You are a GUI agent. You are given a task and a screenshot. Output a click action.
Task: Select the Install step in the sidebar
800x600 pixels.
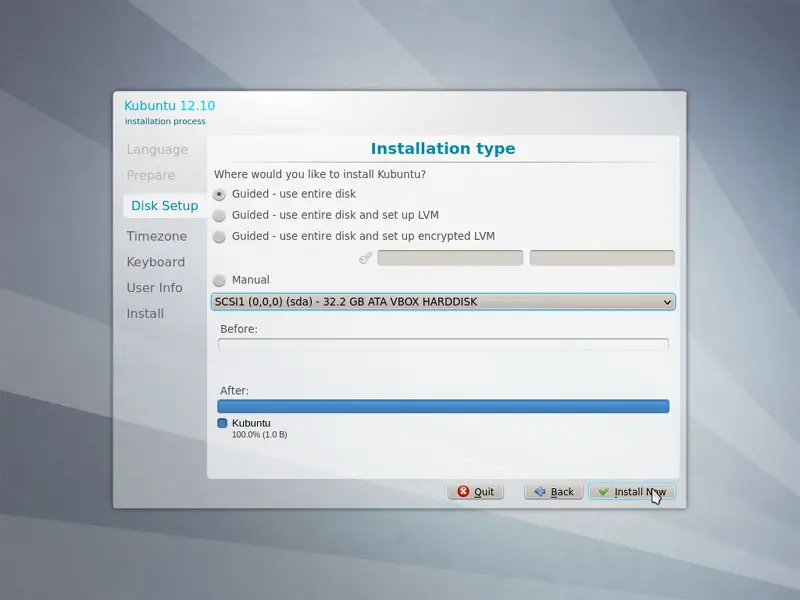click(x=145, y=314)
